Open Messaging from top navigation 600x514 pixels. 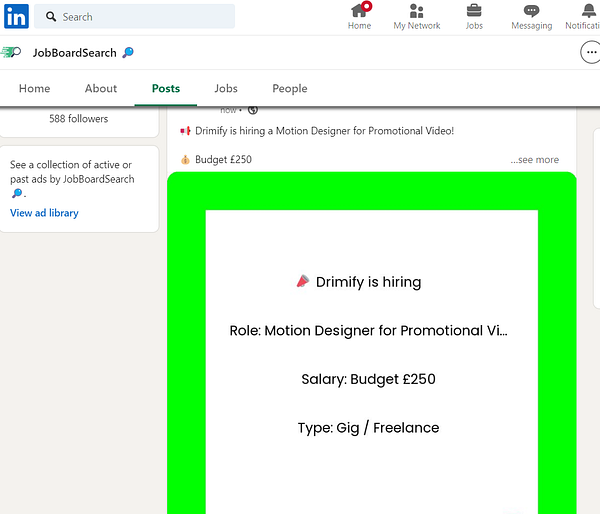[532, 16]
